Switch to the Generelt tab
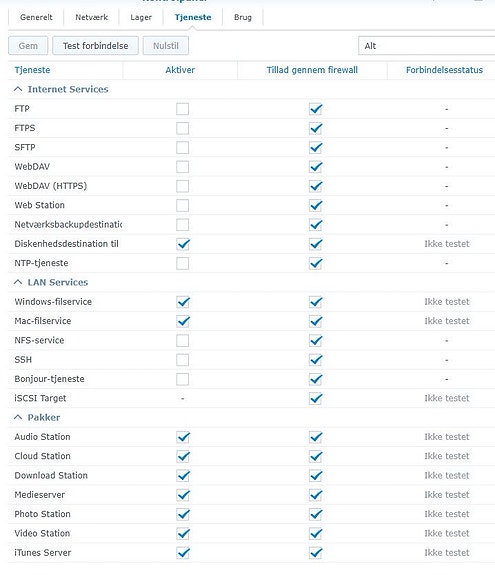The width and height of the screenshot is (495, 575). coord(36,17)
